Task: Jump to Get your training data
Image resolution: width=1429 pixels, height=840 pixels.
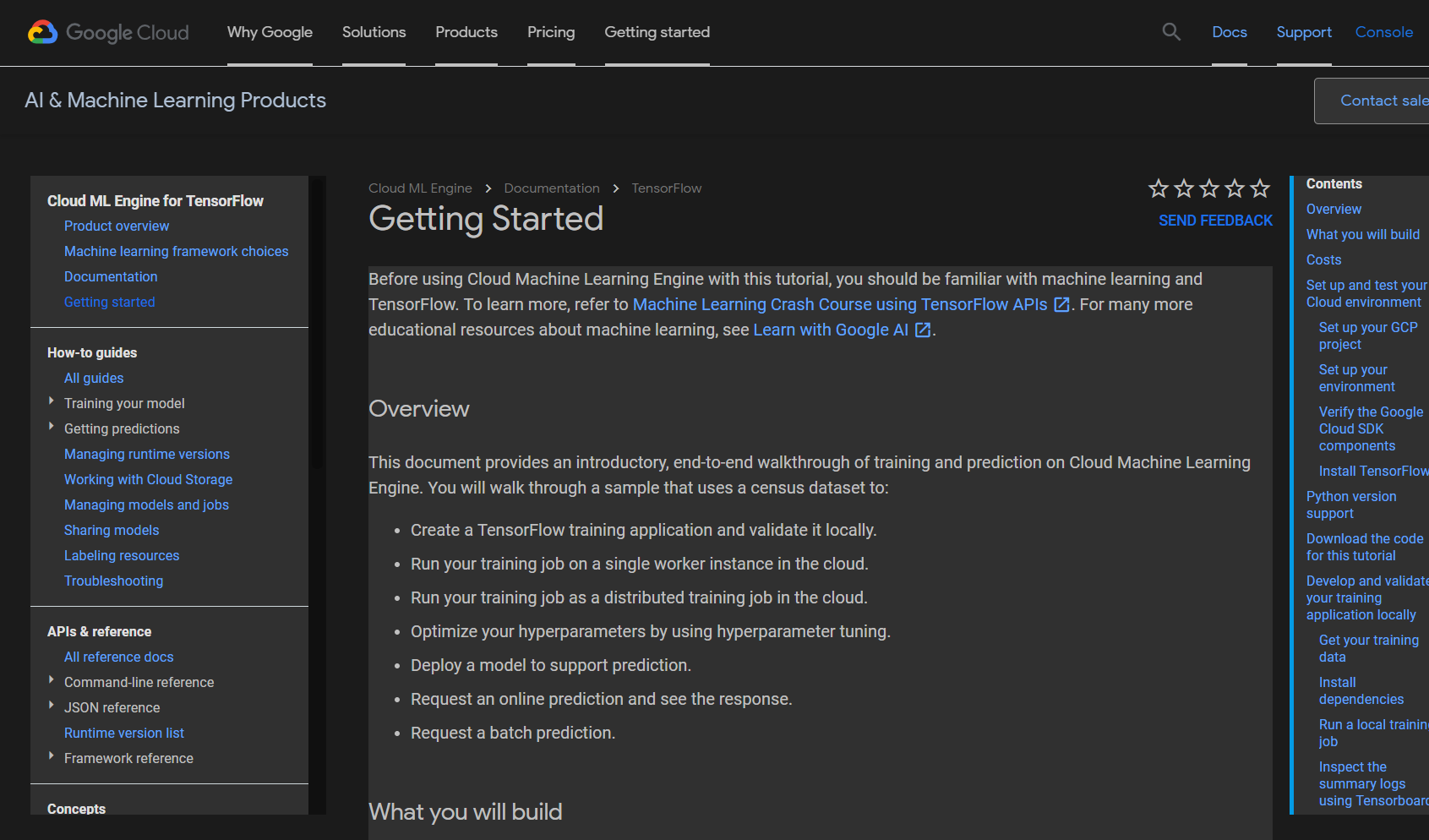Action: tap(1369, 648)
